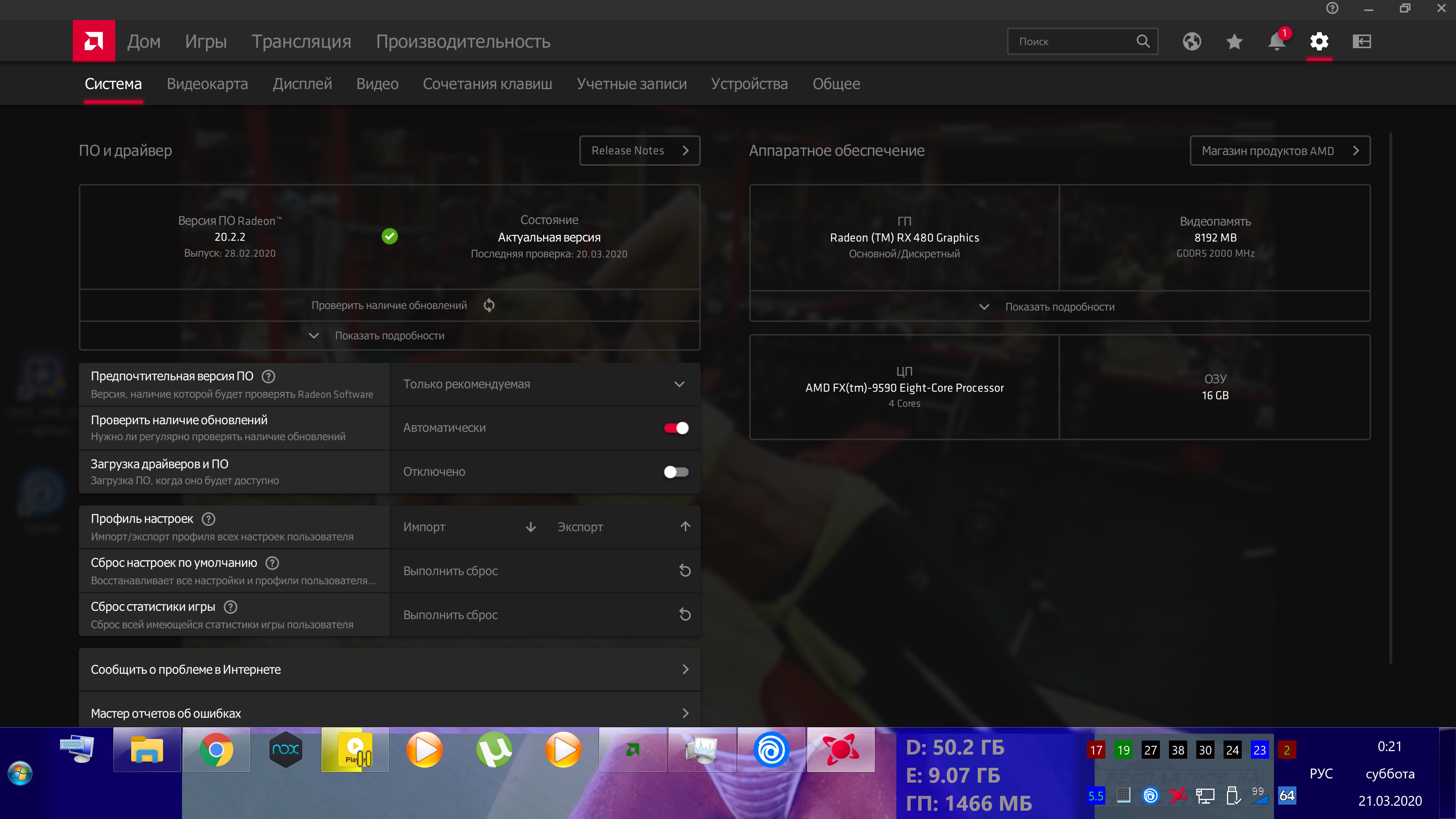Expand software Показать подробности section
Screen dimensions: 1456x819
[x=389, y=336]
